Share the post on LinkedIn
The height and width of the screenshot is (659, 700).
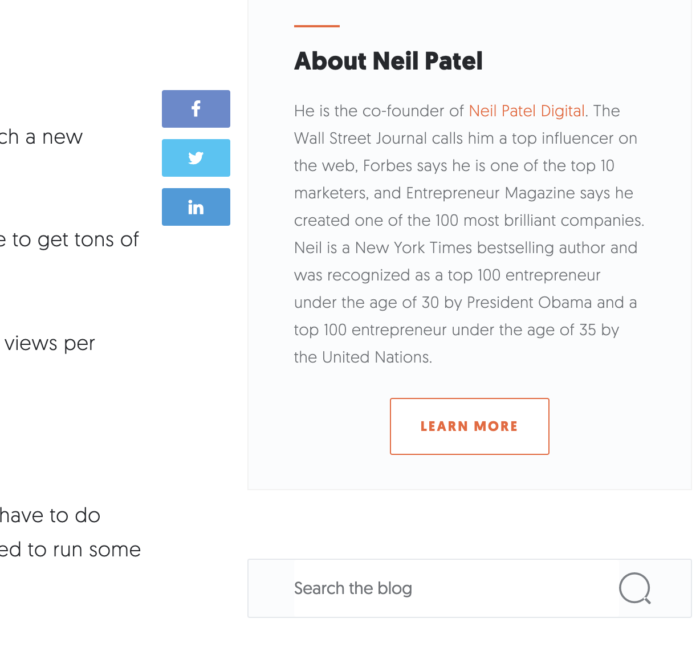196,207
